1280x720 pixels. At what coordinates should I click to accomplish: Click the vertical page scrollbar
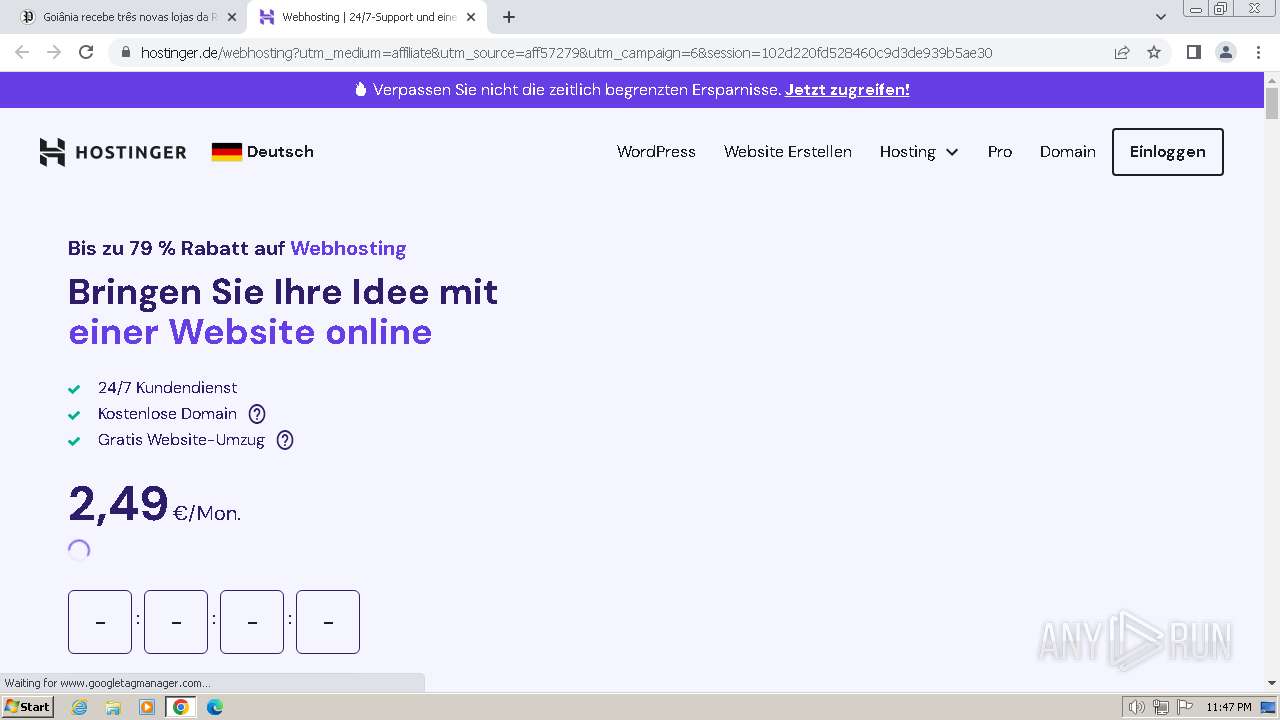click(1272, 104)
